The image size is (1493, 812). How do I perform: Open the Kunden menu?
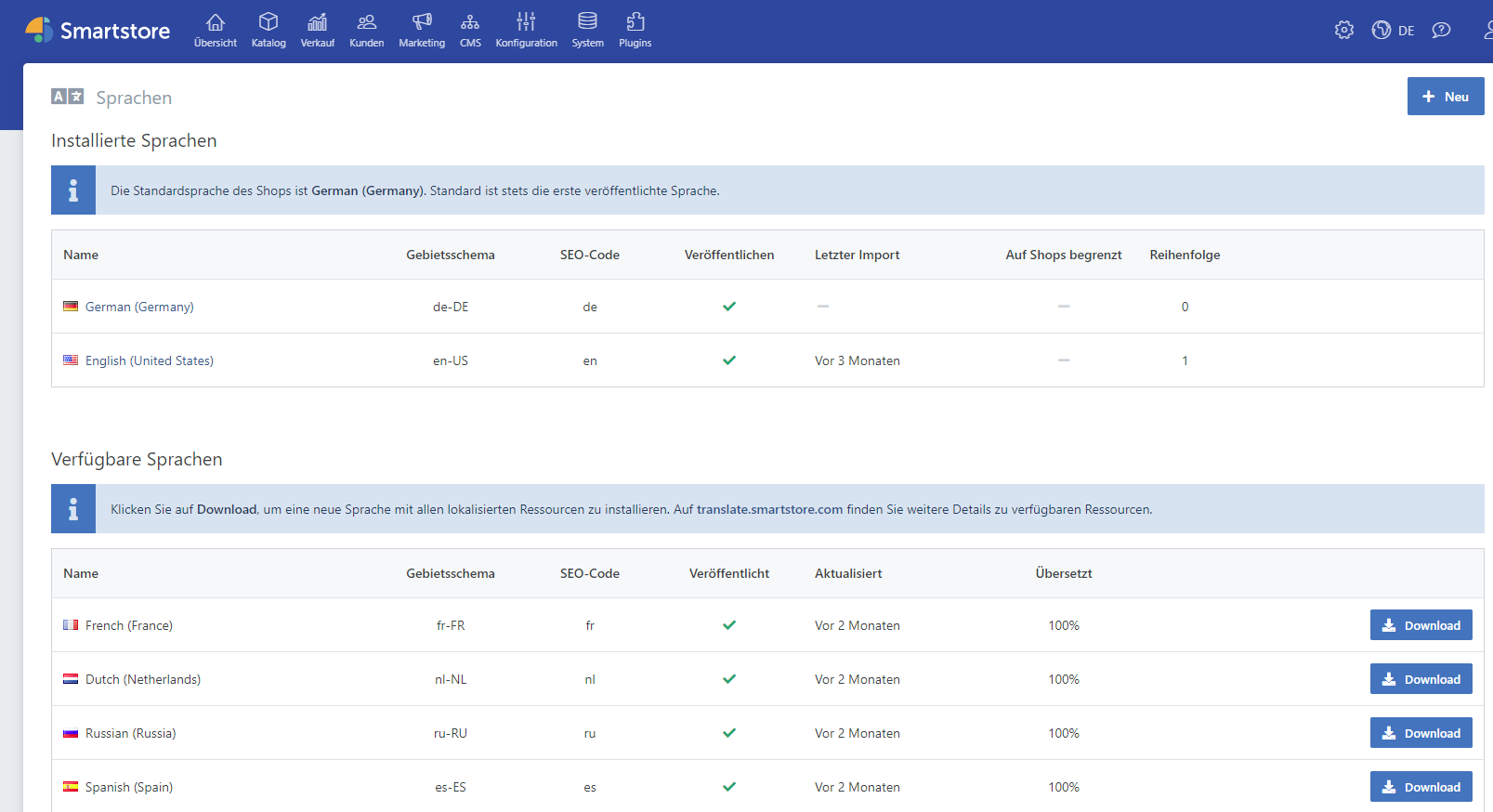click(366, 30)
